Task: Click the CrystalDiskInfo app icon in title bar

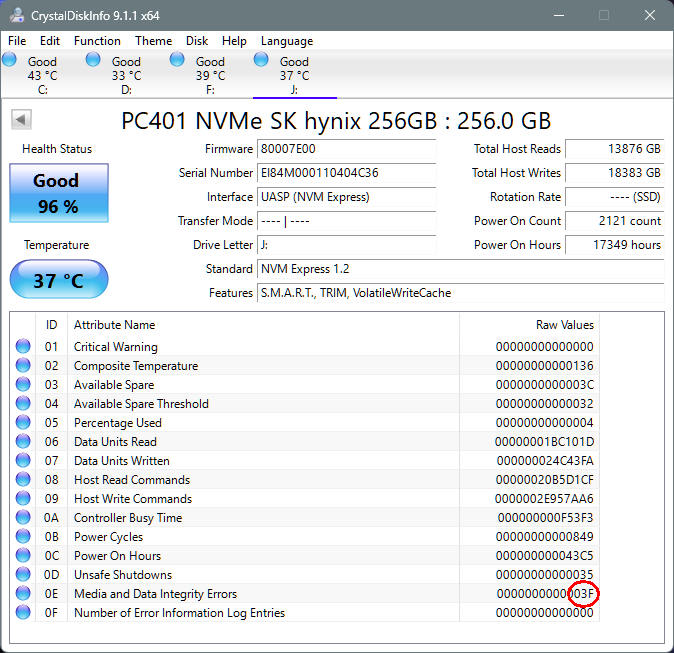Action: (16, 15)
